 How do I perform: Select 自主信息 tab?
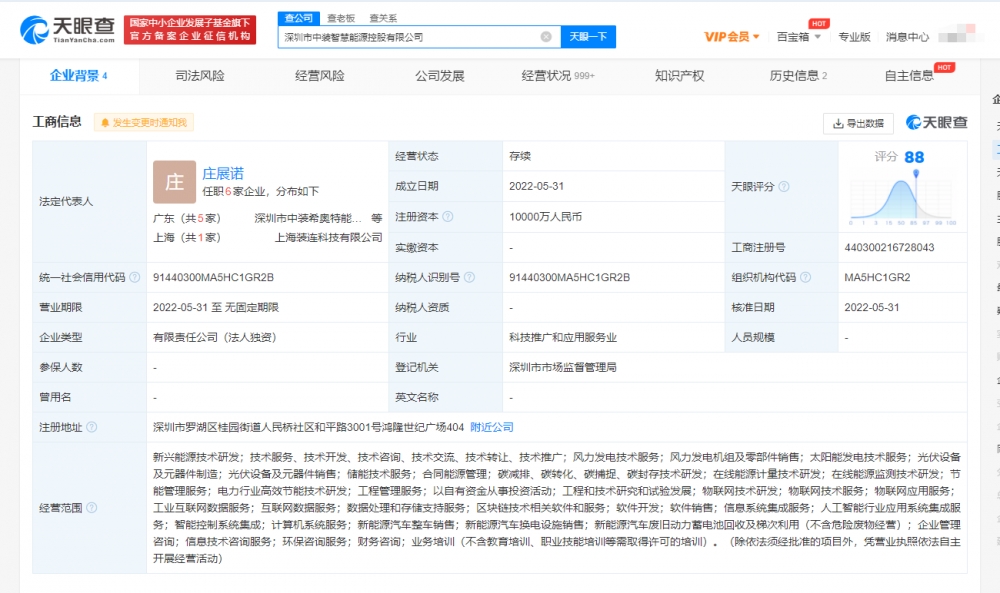[909, 76]
